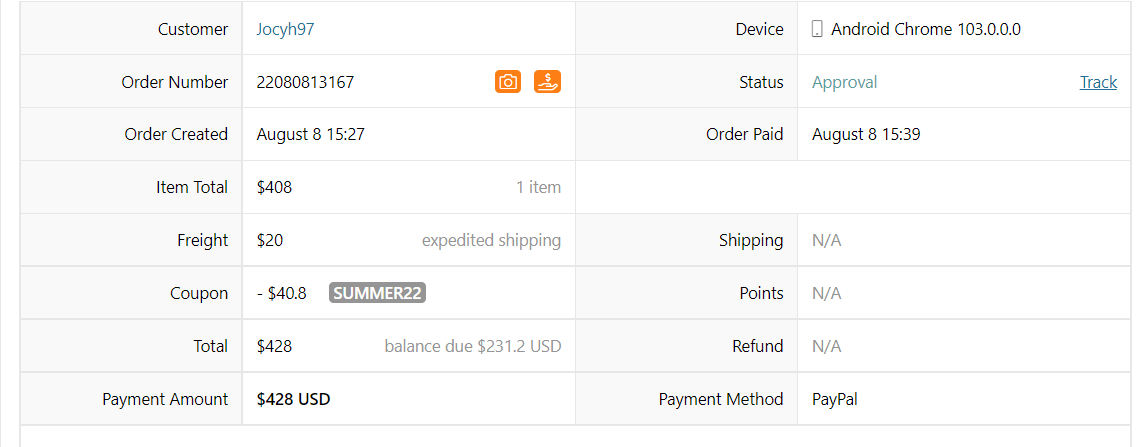Click the $428 USD payment amount
This screenshot has width=1139, height=447.
[293, 399]
